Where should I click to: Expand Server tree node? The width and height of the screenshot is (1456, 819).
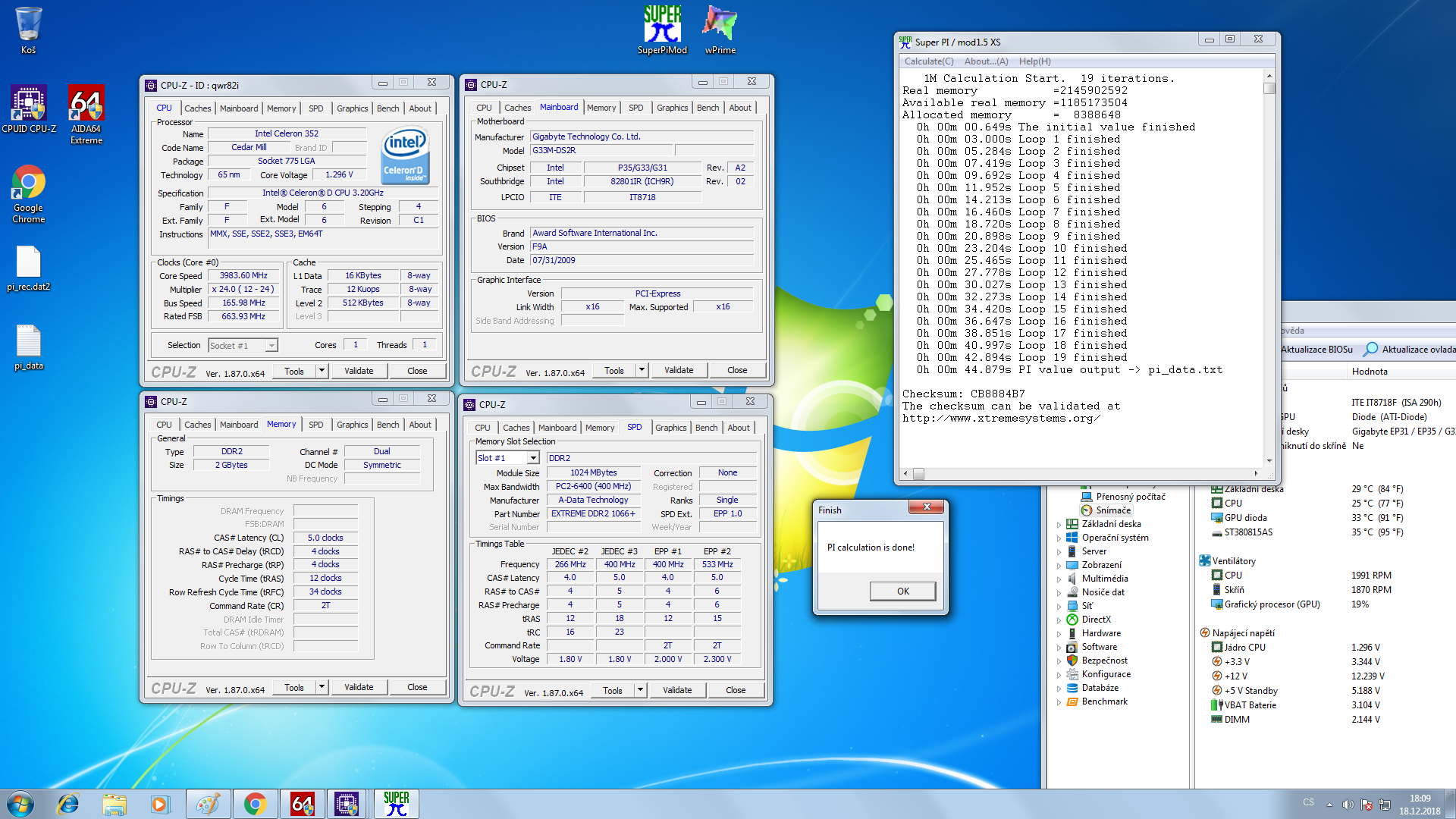[1059, 551]
